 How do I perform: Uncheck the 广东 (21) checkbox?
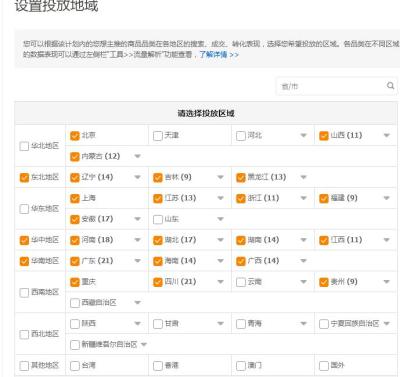(x=75, y=261)
